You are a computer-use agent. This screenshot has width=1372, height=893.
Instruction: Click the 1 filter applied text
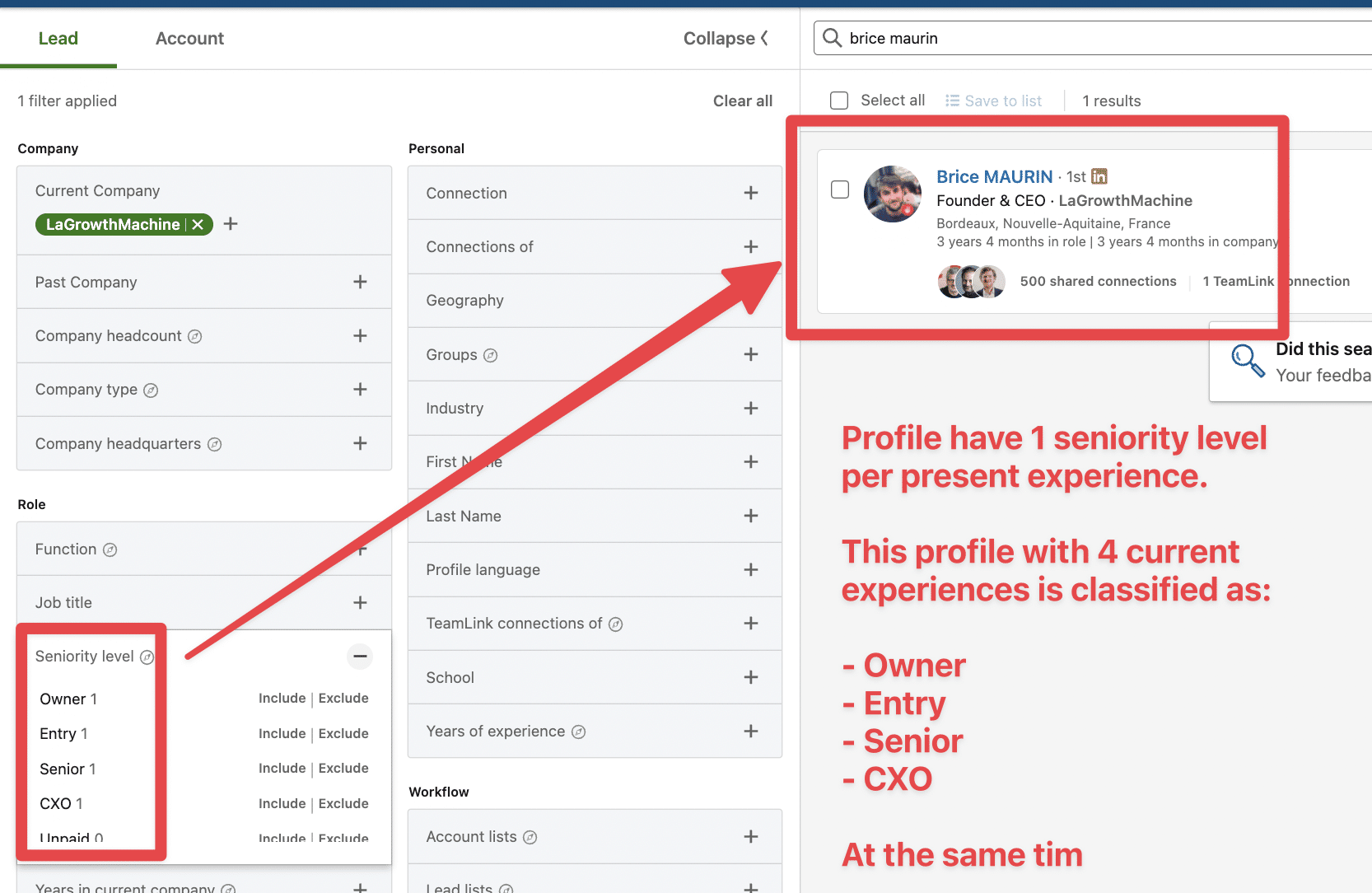click(68, 101)
